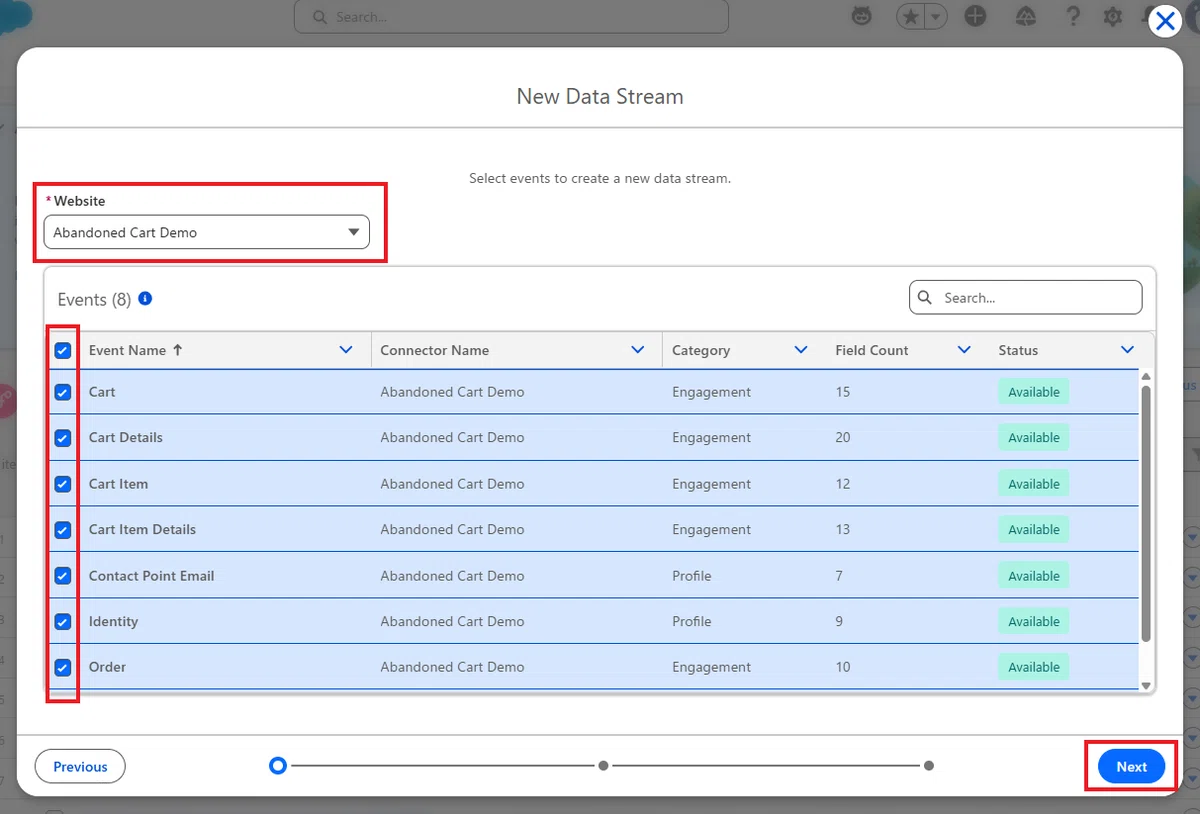Open the Website combo box
The width and height of the screenshot is (1200, 814).
[207, 232]
